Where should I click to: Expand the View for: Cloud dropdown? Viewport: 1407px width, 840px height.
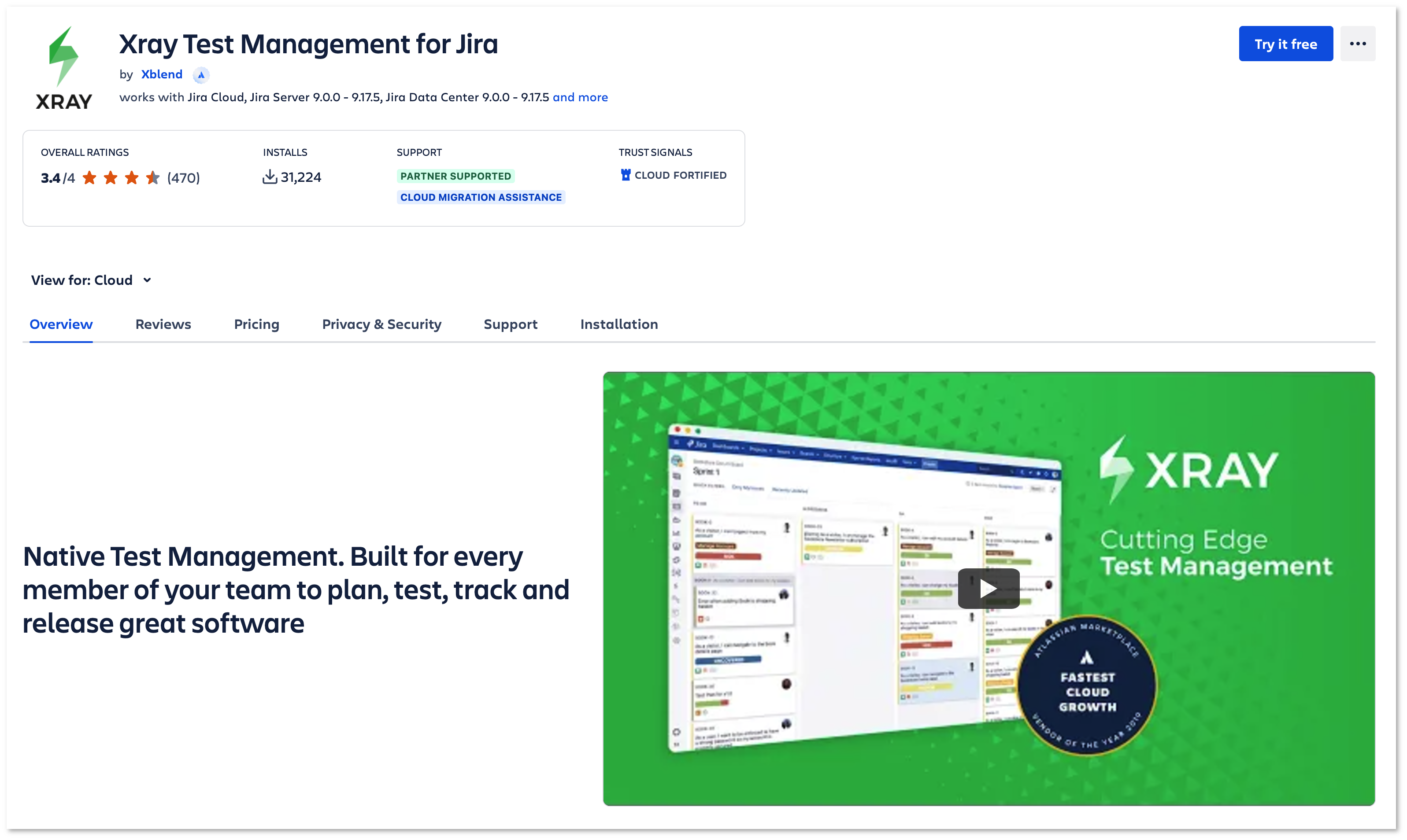click(91, 280)
